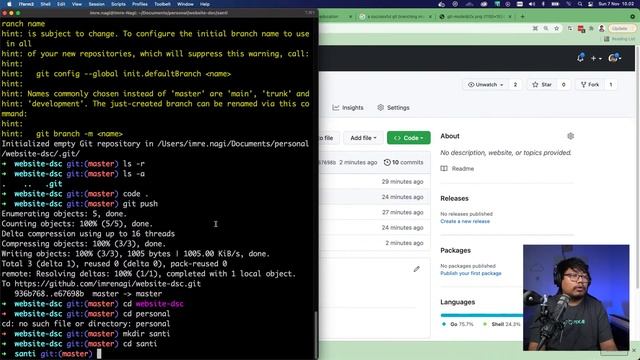Click the github.com URL in terminal output

click(108, 284)
